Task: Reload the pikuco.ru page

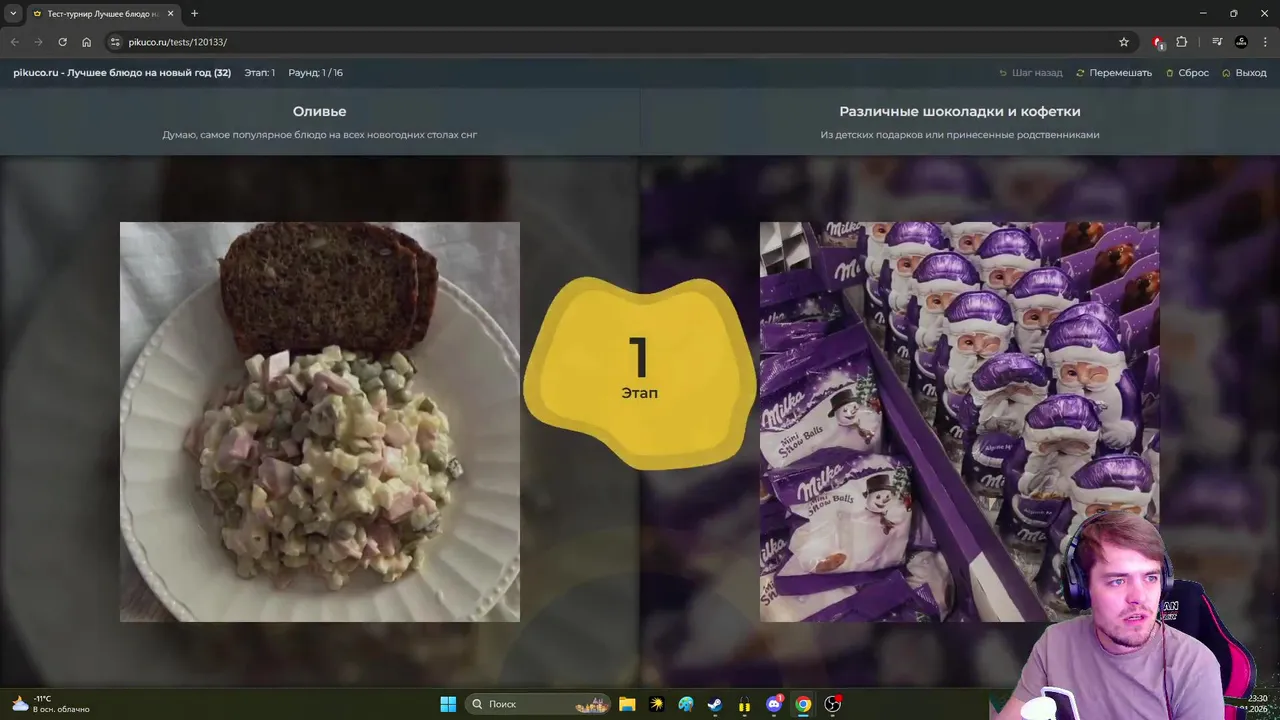Action: pyautogui.click(x=62, y=42)
